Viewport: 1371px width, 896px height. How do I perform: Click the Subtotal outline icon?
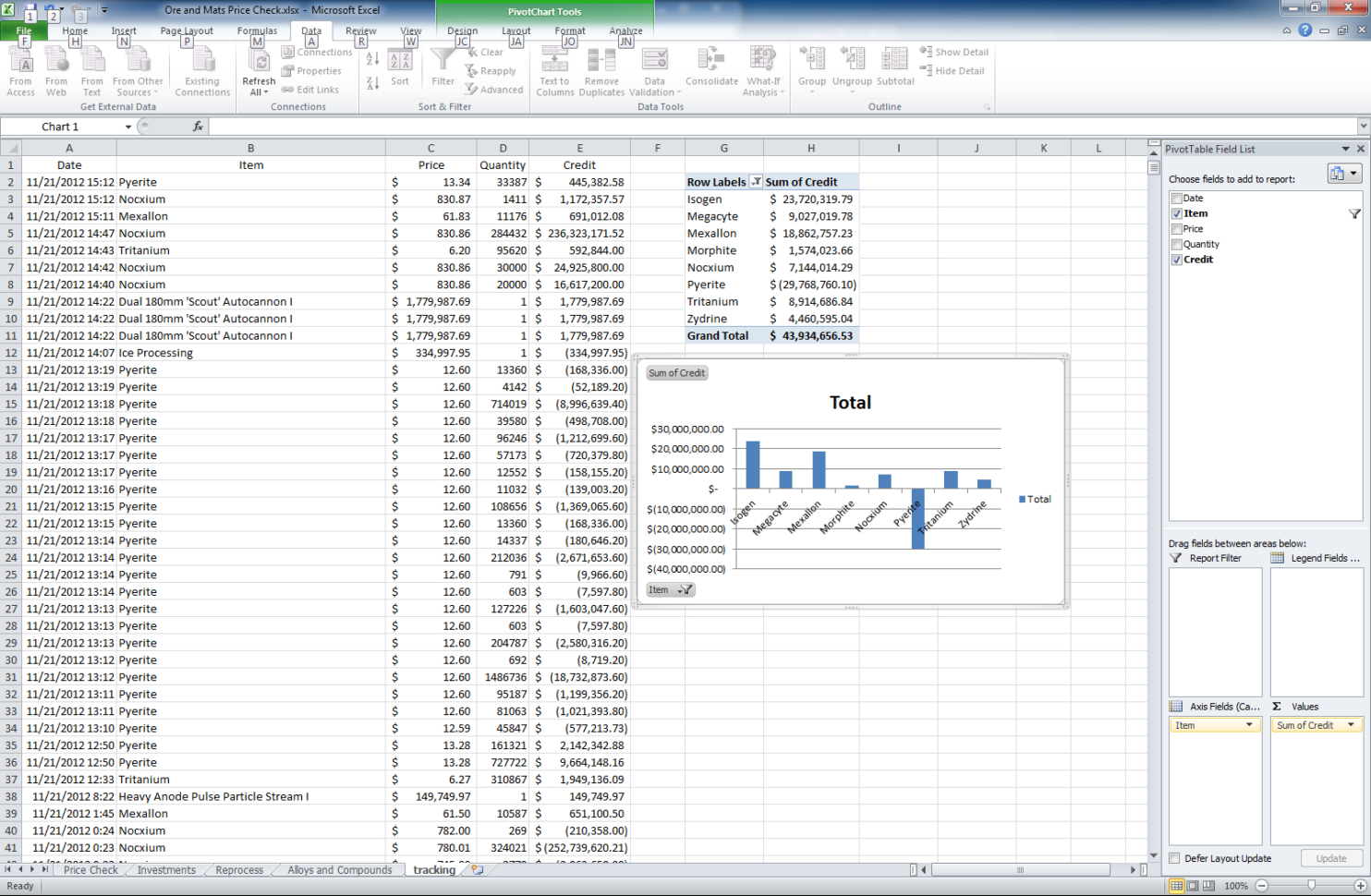894,65
